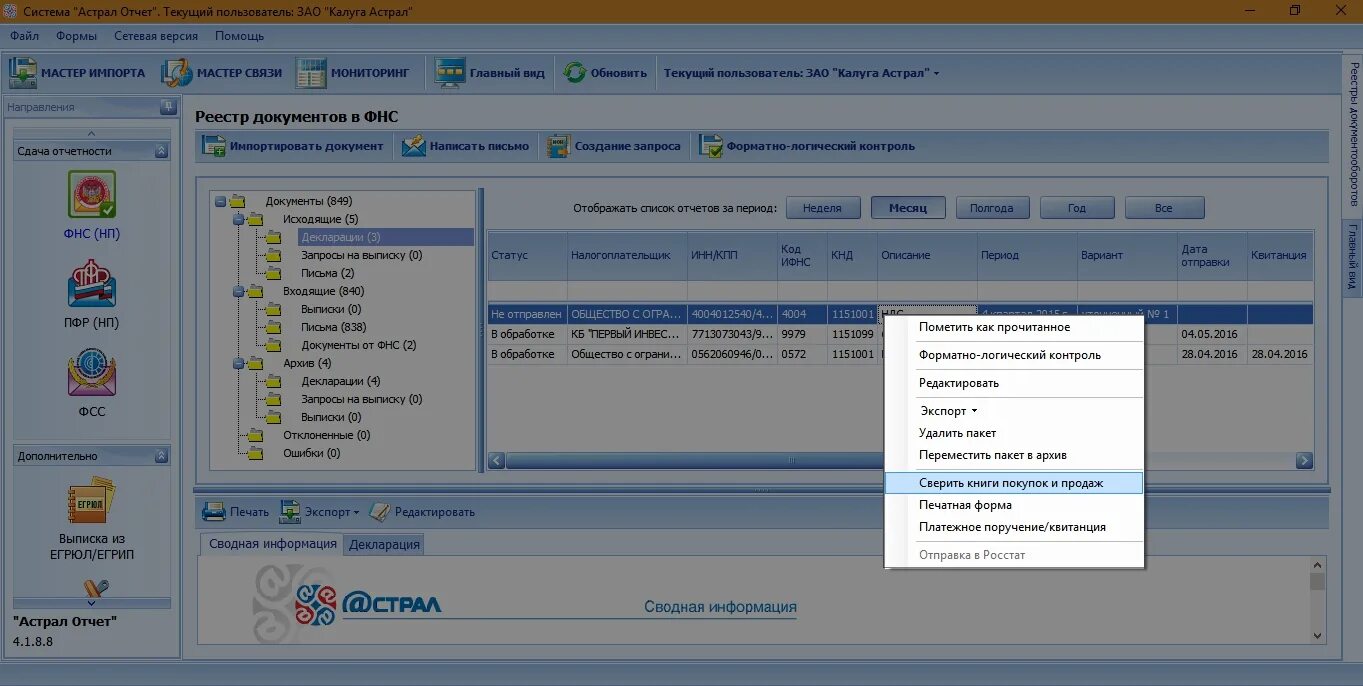Screen dimensions: 1363x686
Task: Run Форматно-логический контроль from toolbar
Action: pos(807,146)
